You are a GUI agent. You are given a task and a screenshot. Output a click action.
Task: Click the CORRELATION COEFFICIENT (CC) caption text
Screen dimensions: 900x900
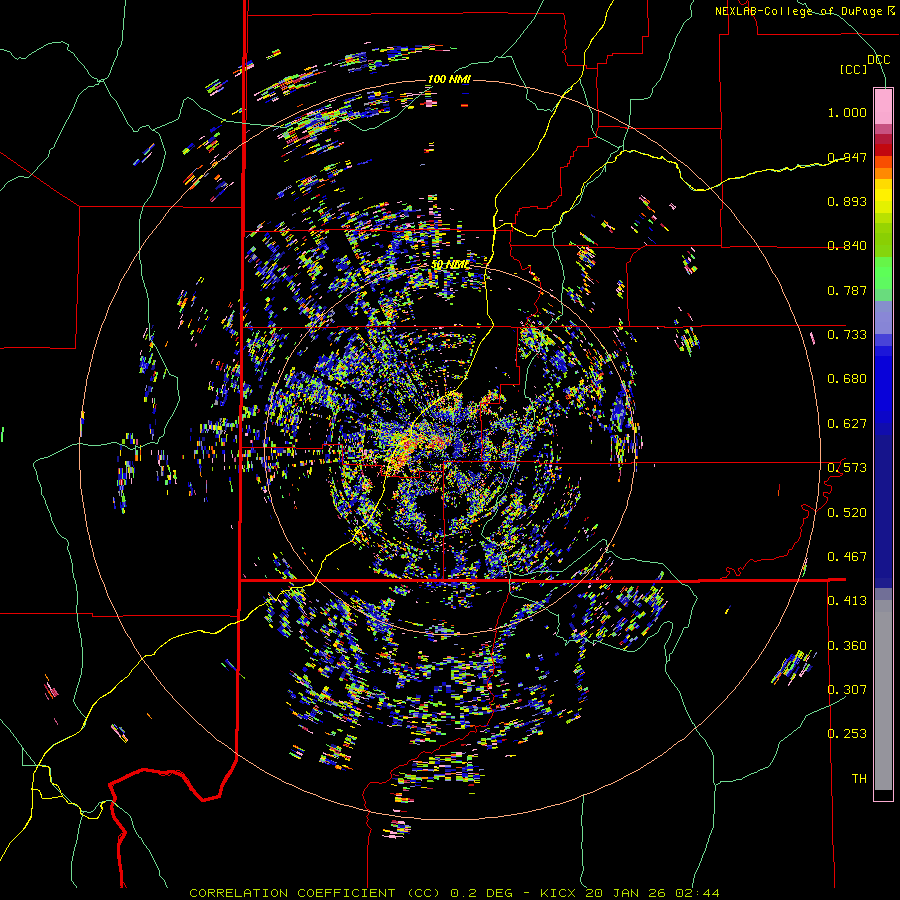(315, 893)
